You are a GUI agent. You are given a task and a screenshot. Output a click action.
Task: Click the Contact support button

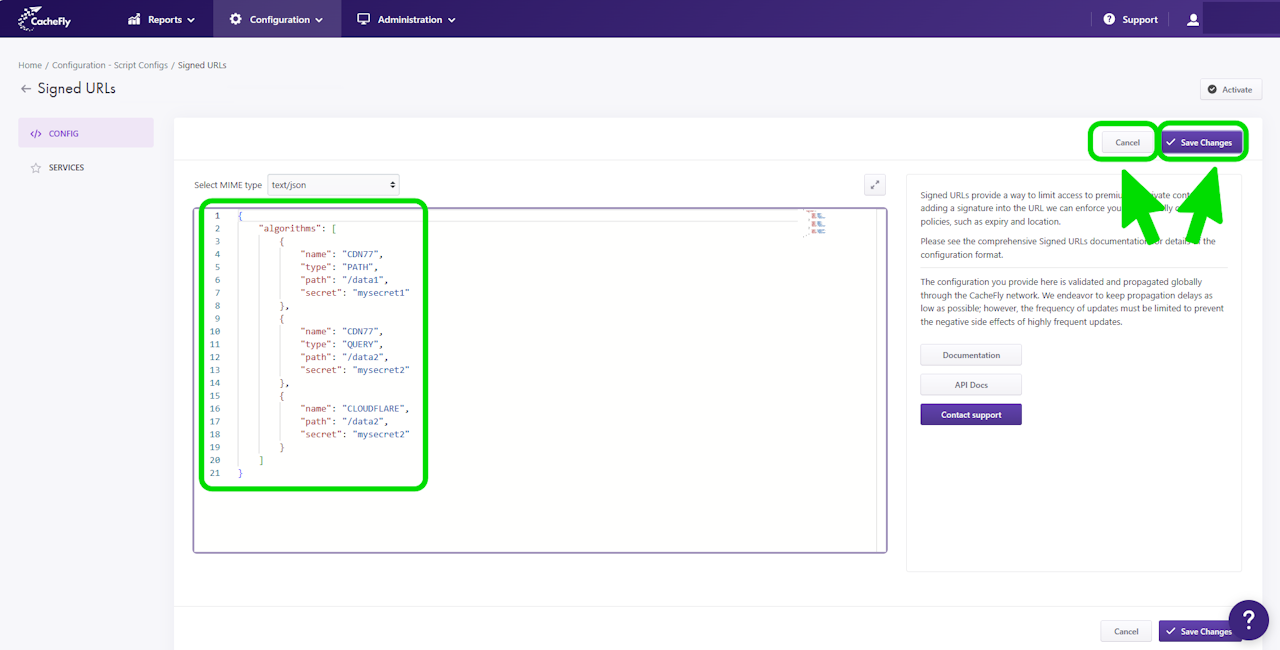(x=971, y=414)
